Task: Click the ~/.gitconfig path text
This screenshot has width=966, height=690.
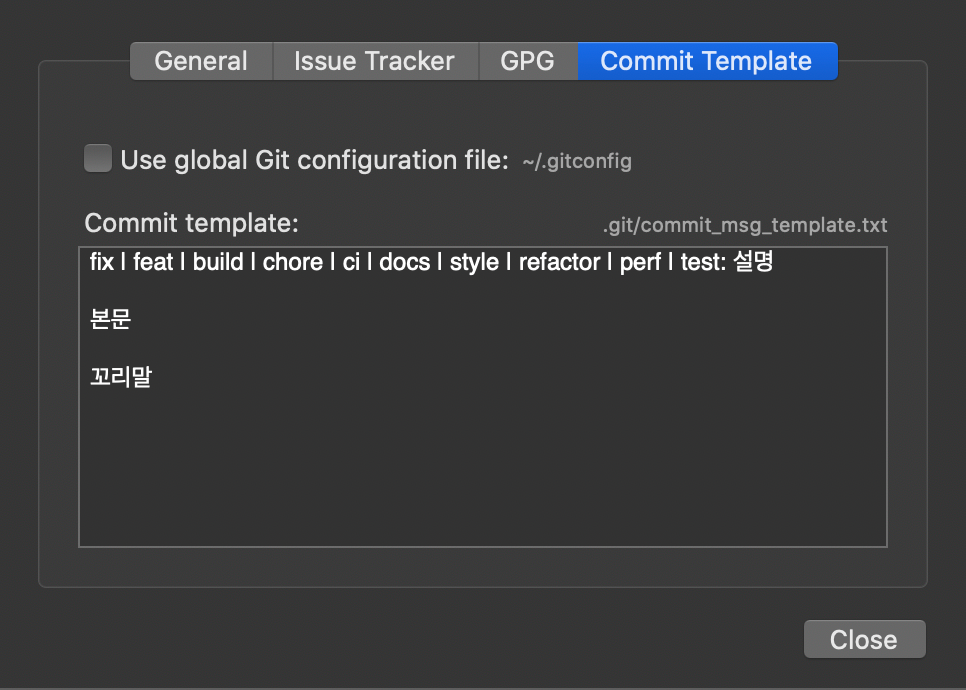Action: tap(577, 161)
